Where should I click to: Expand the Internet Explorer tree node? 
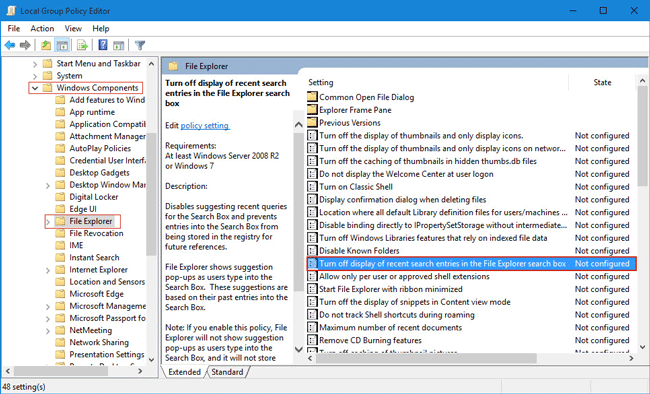click(48, 270)
